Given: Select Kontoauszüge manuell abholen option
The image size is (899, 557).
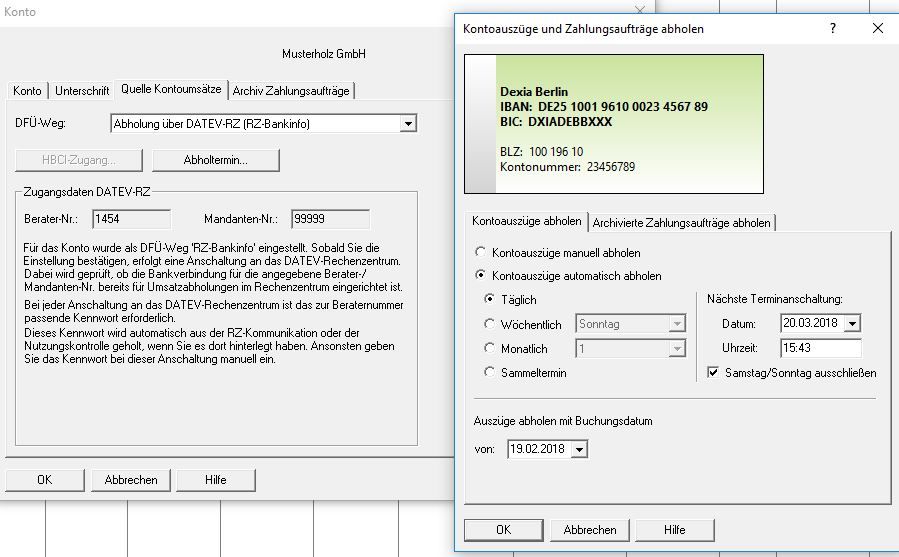Looking at the screenshot, I should [483, 253].
